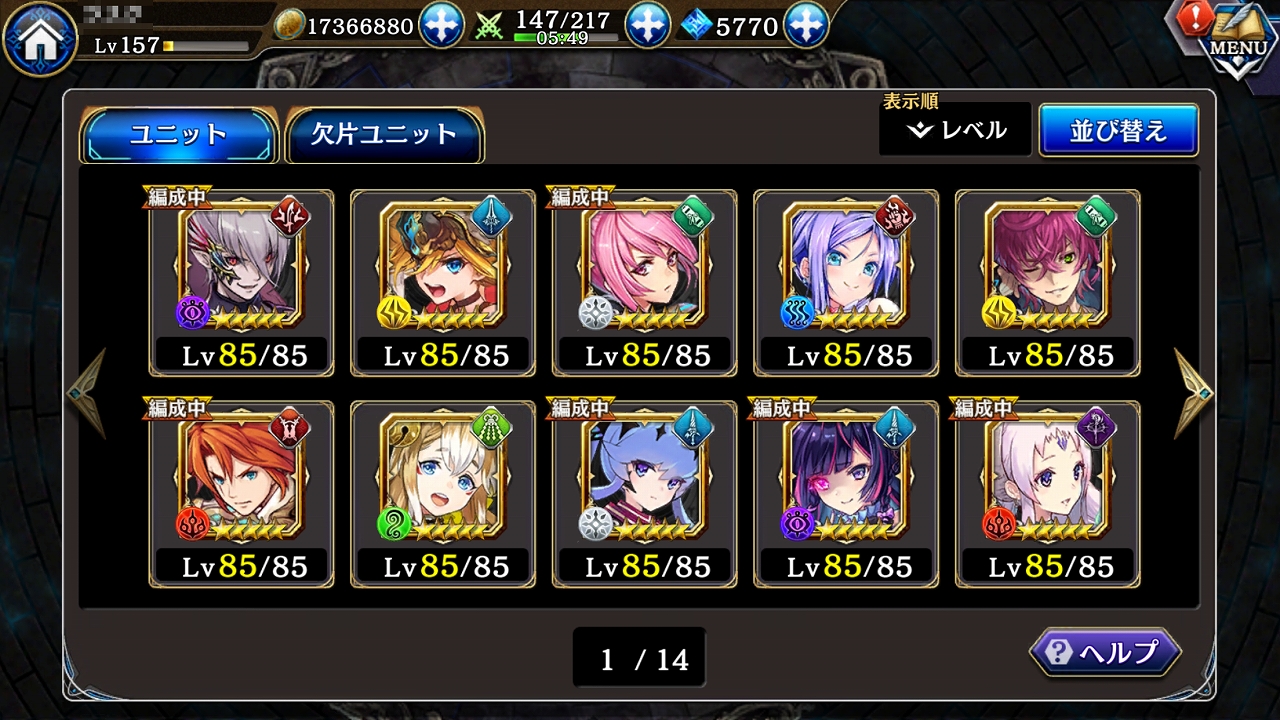This screenshot has height=720, width=1280.
Task: Select the blonde girl with green question badge
Action: click(443, 494)
